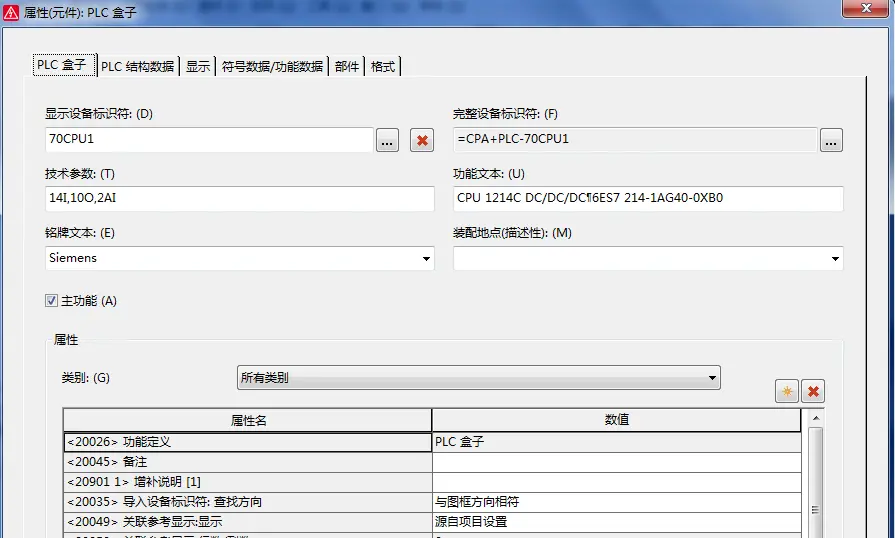Screen dimensions: 895x538
Task: Select the <20045> 备注 row
Action: pos(248,462)
